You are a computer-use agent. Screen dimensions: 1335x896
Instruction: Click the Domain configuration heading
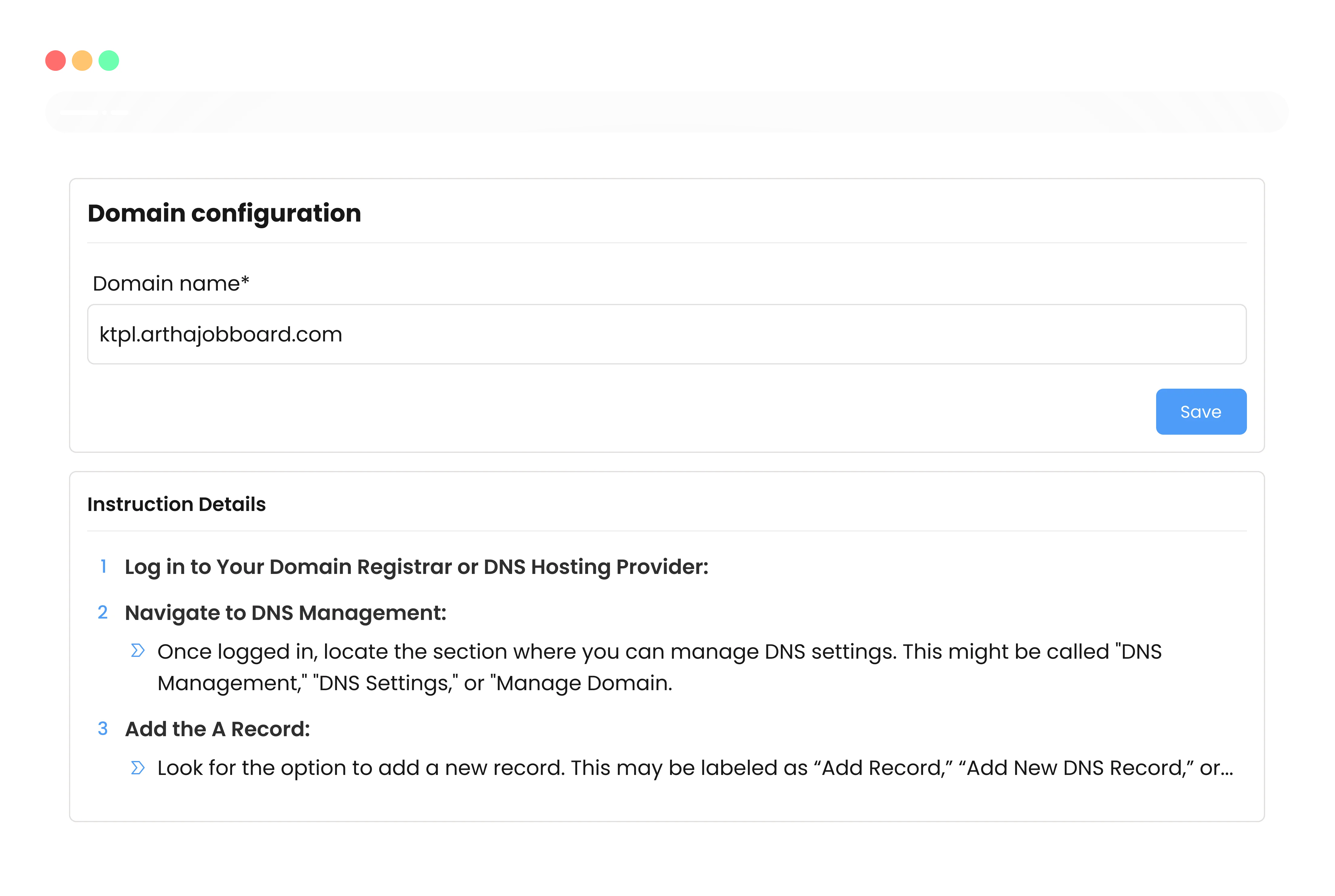(225, 213)
